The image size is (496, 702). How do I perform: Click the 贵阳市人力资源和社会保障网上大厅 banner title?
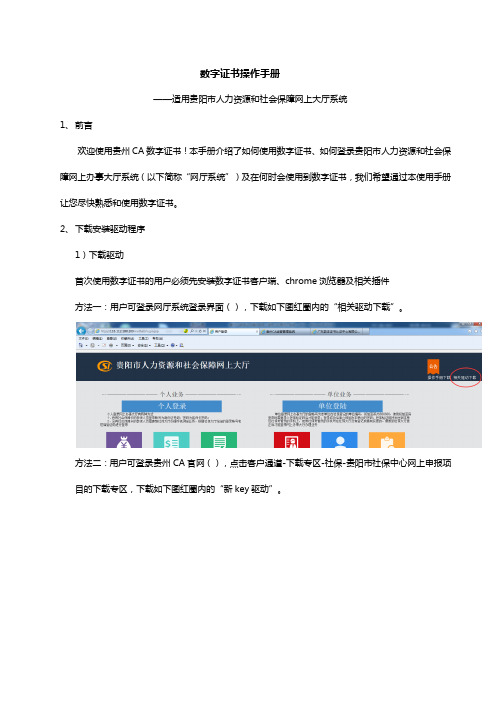point(183,365)
